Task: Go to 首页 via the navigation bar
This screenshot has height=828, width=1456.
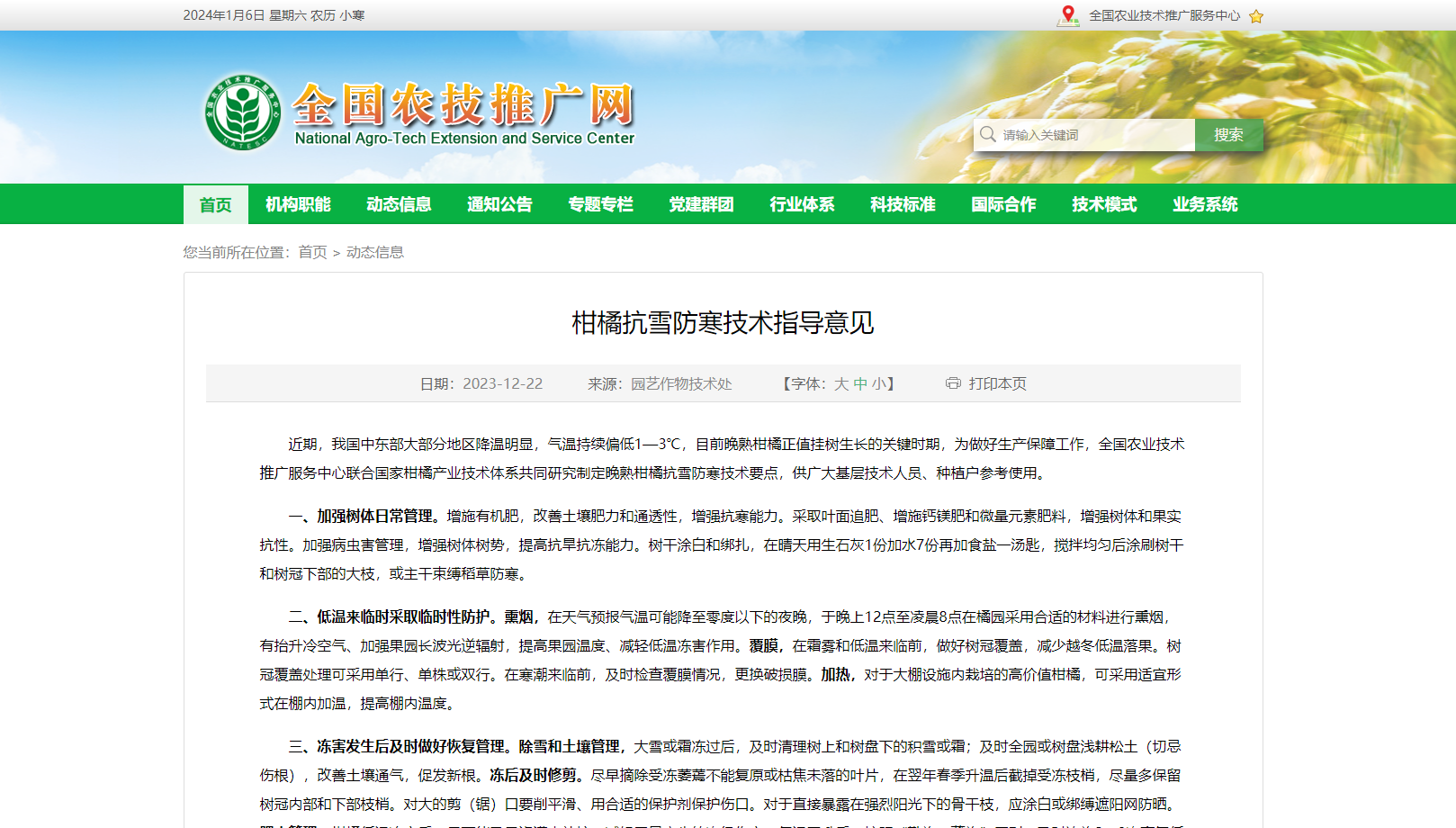Action: pyautogui.click(x=214, y=204)
